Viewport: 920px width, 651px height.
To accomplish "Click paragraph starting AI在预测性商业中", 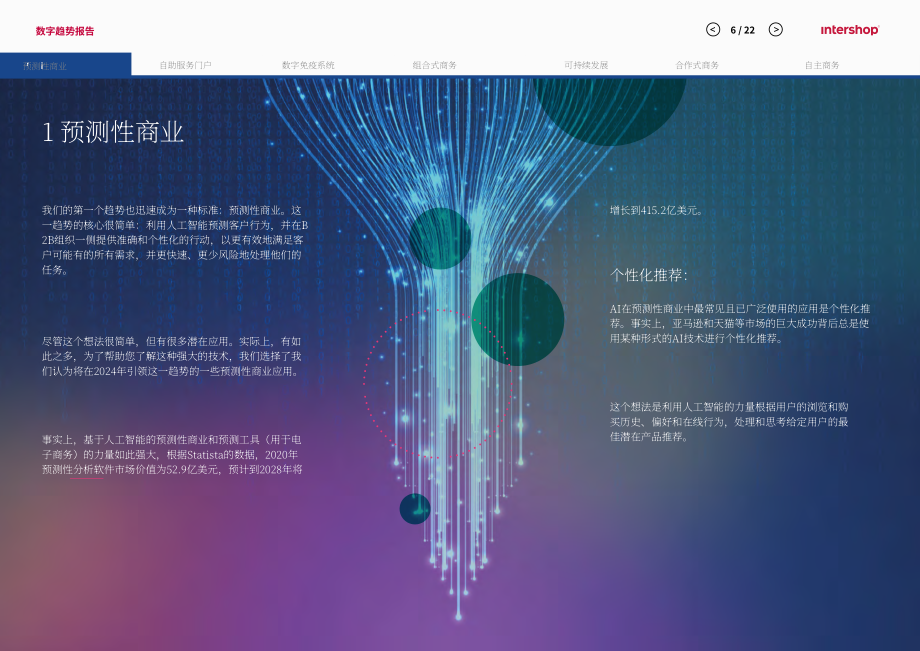I will click(740, 323).
